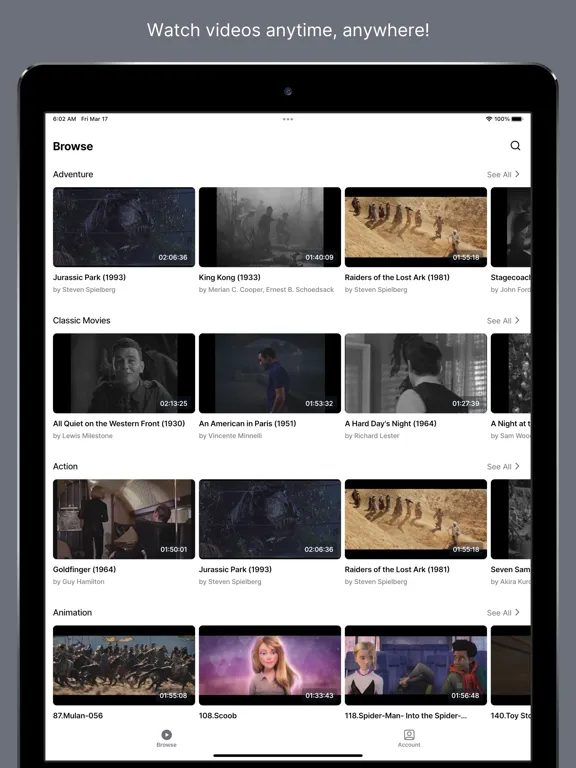Expand Adventure with See All

point(503,174)
